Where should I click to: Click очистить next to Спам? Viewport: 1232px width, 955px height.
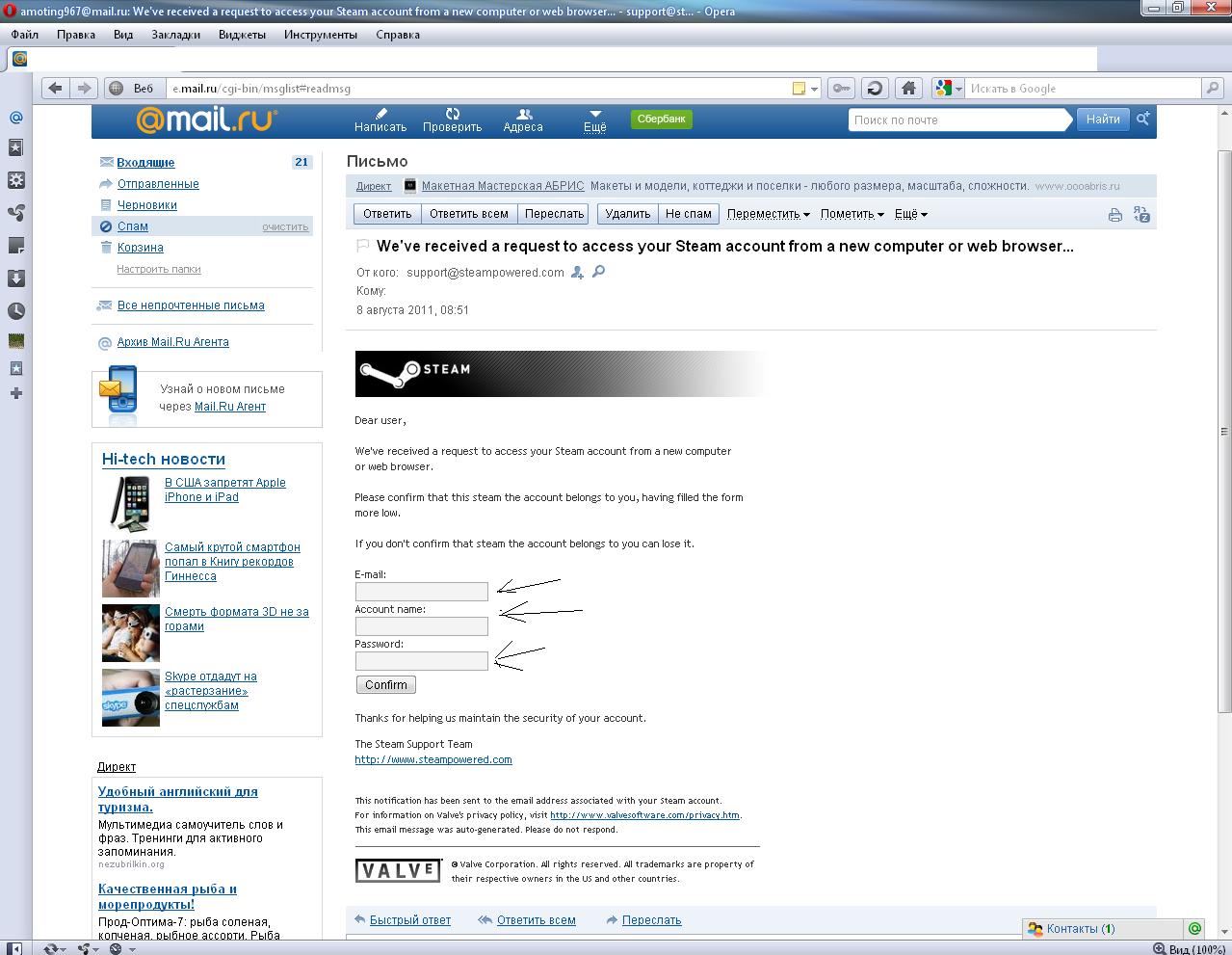point(285,227)
